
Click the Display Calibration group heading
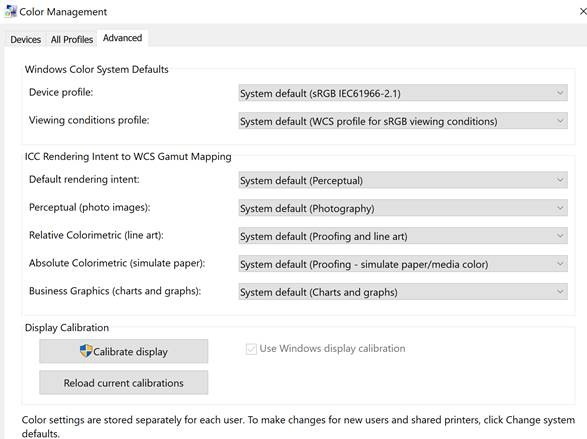point(67,327)
